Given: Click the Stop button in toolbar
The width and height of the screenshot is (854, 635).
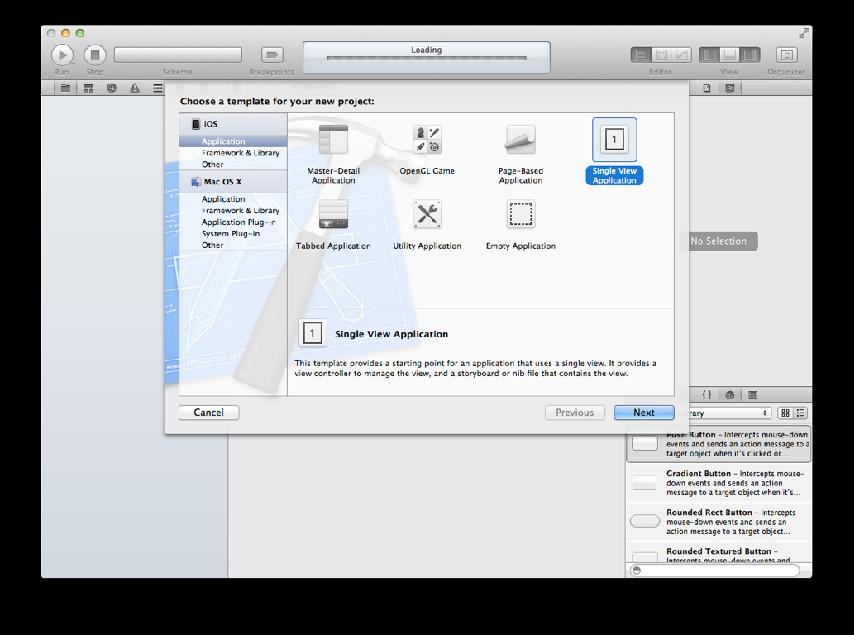Looking at the screenshot, I should [x=95, y=55].
